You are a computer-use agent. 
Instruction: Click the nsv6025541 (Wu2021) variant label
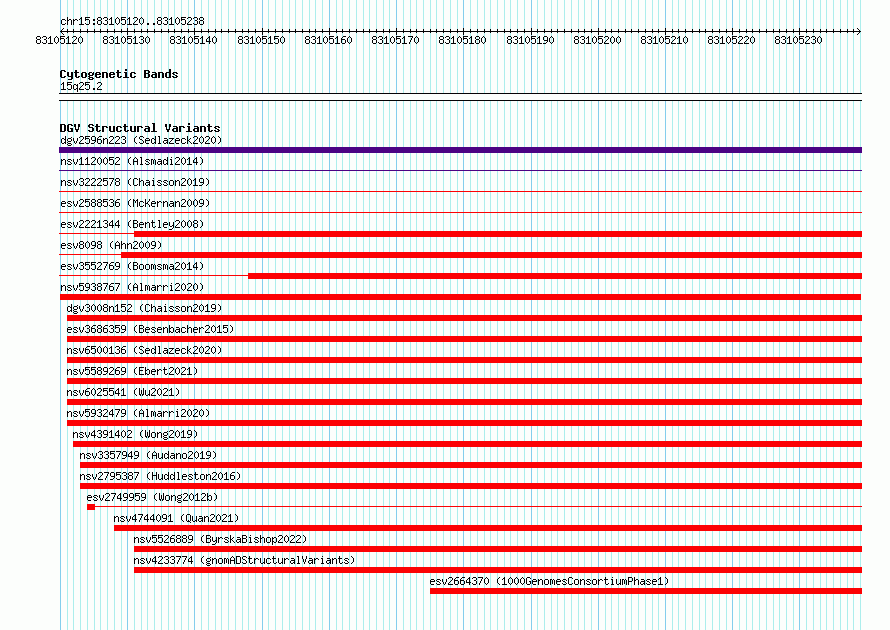coord(123,392)
